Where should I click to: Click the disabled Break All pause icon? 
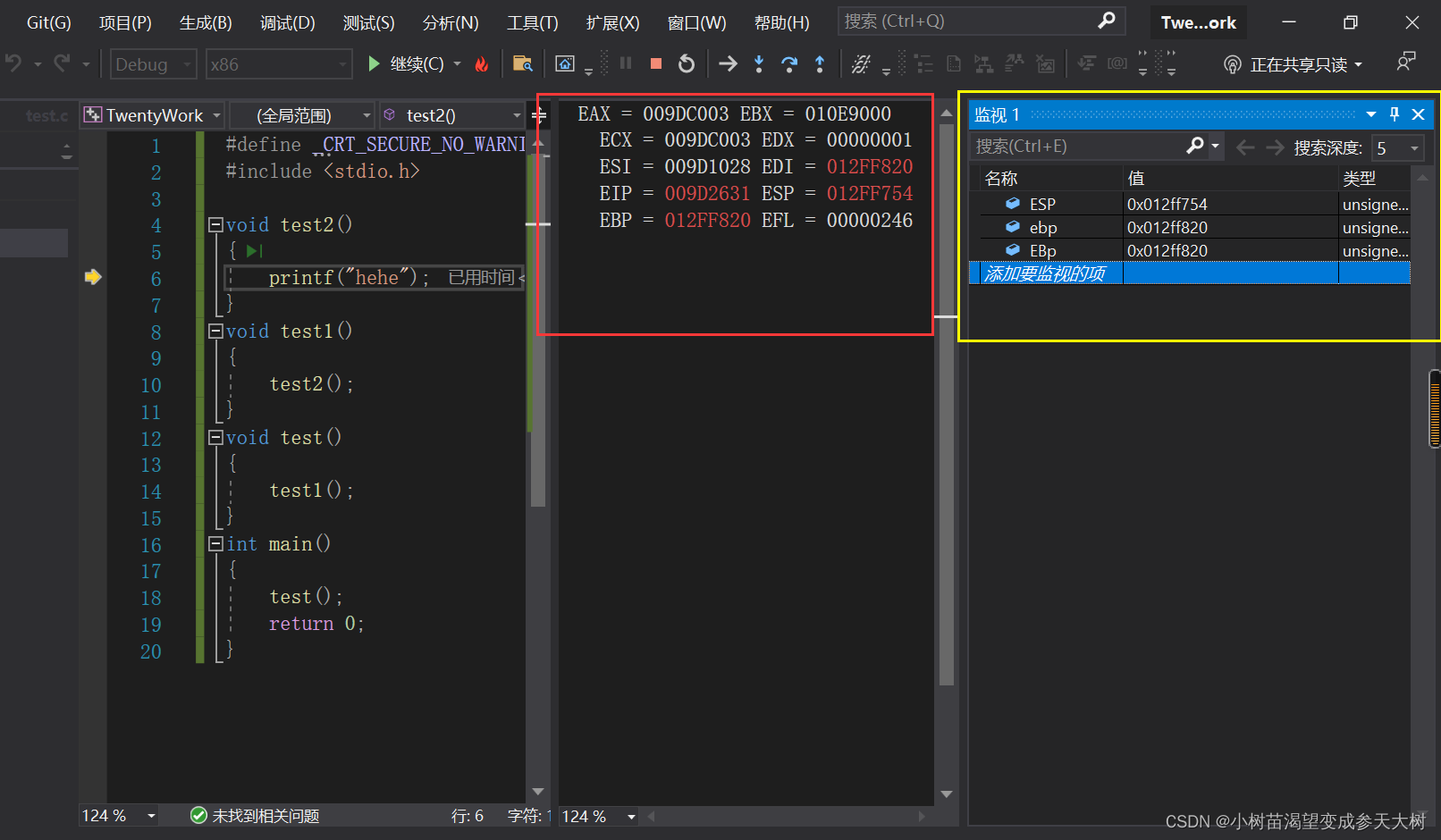pos(626,63)
